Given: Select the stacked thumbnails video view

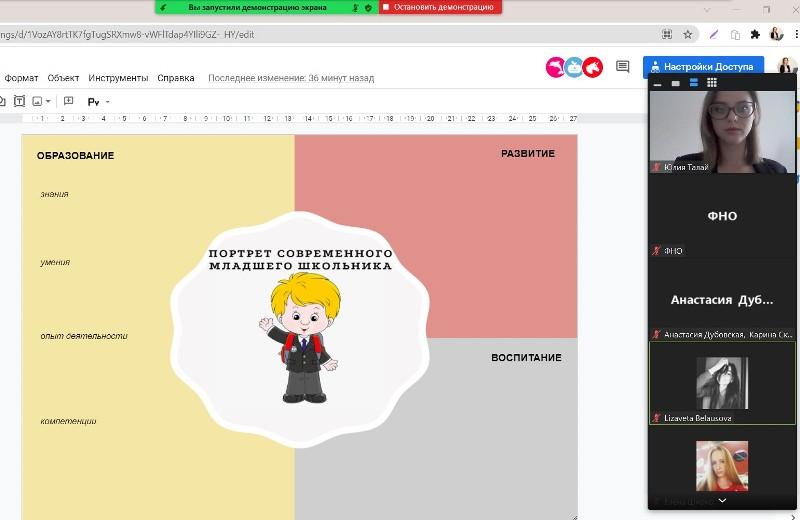Looking at the screenshot, I should [694, 83].
